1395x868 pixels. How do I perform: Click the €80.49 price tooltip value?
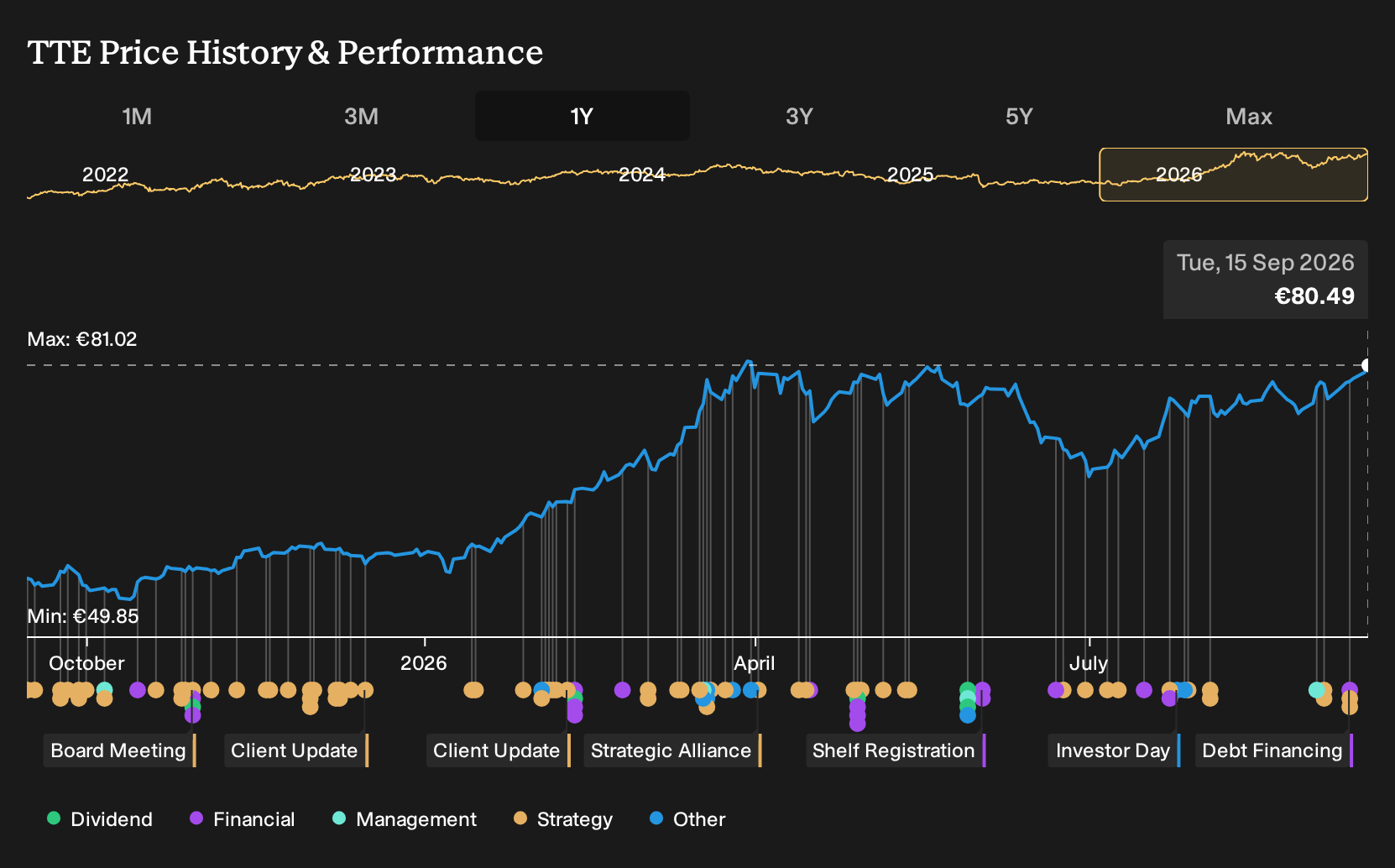(1314, 296)
